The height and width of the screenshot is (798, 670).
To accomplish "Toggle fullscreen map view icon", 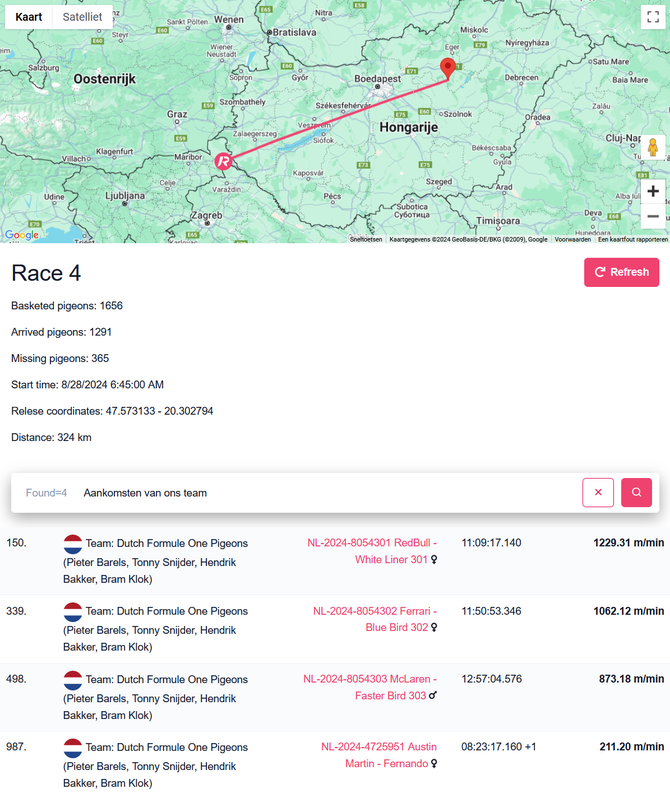I will point(650,17).
